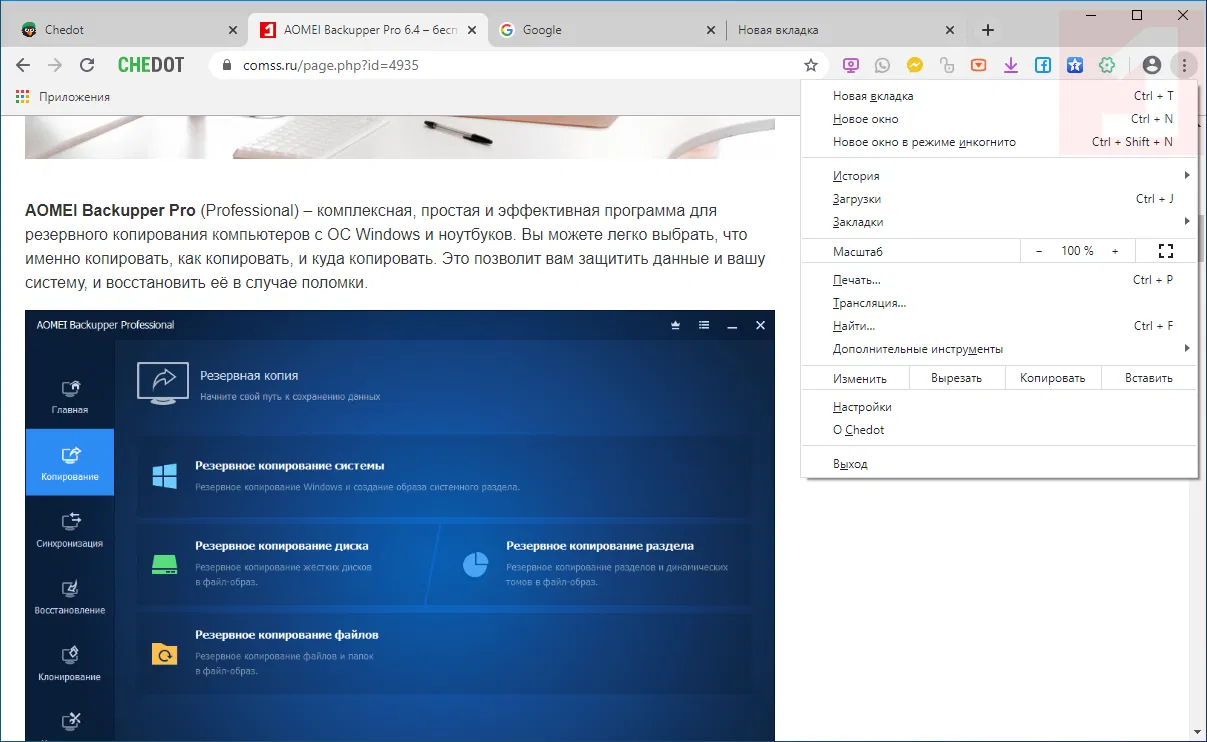Click the Windows logo system backup icon
Image resolution: width=1207 pixels, height=742 pixels.
pyautogui.click(x=165, y=475)
